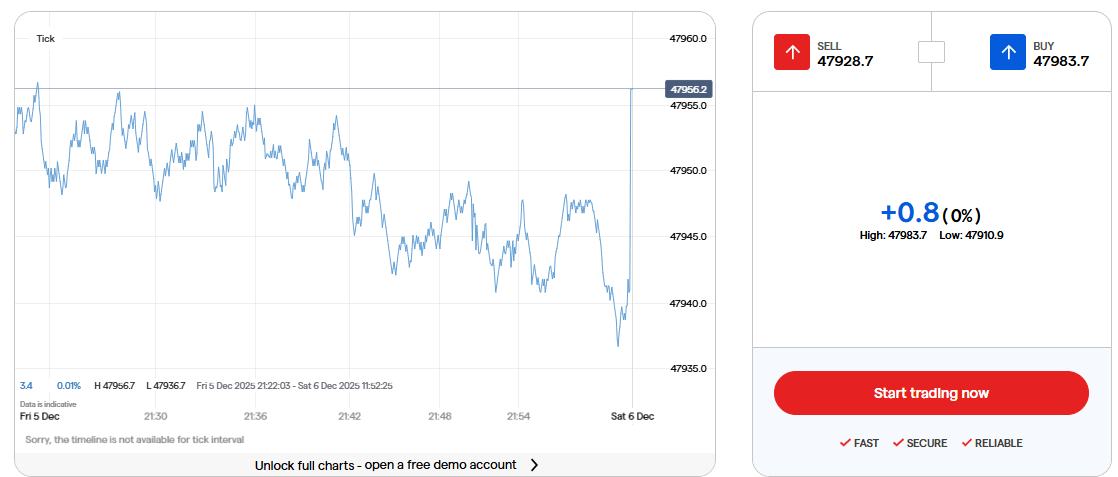Click the 47950.0 price axis label
Screen dimensions: 1118x477
[688, 171]
